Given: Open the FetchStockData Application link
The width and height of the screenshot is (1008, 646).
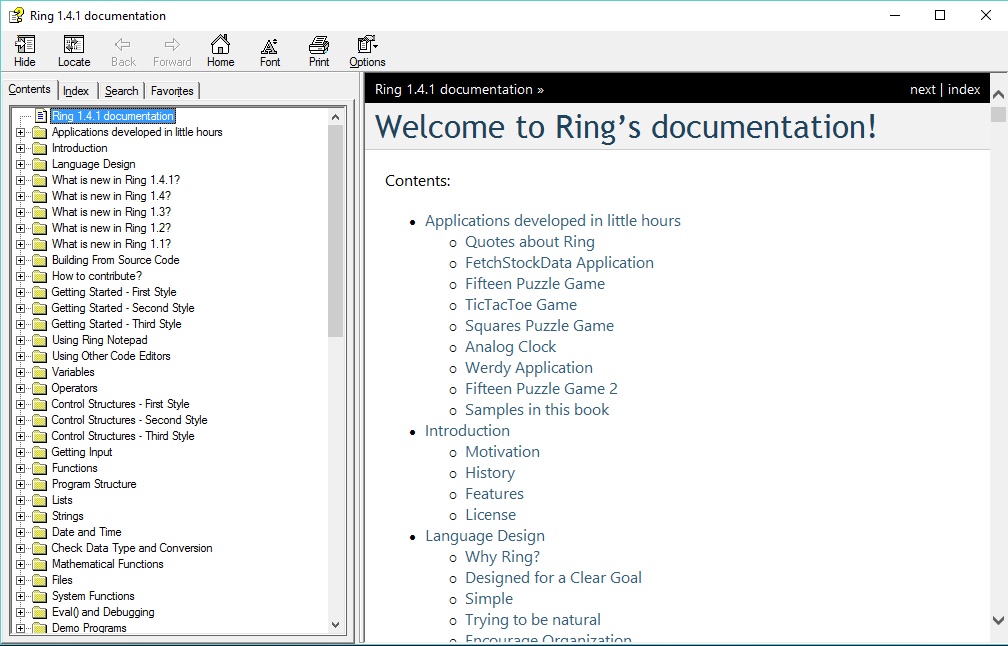Looking at the screenshot, I should click(x=559, y=263).
